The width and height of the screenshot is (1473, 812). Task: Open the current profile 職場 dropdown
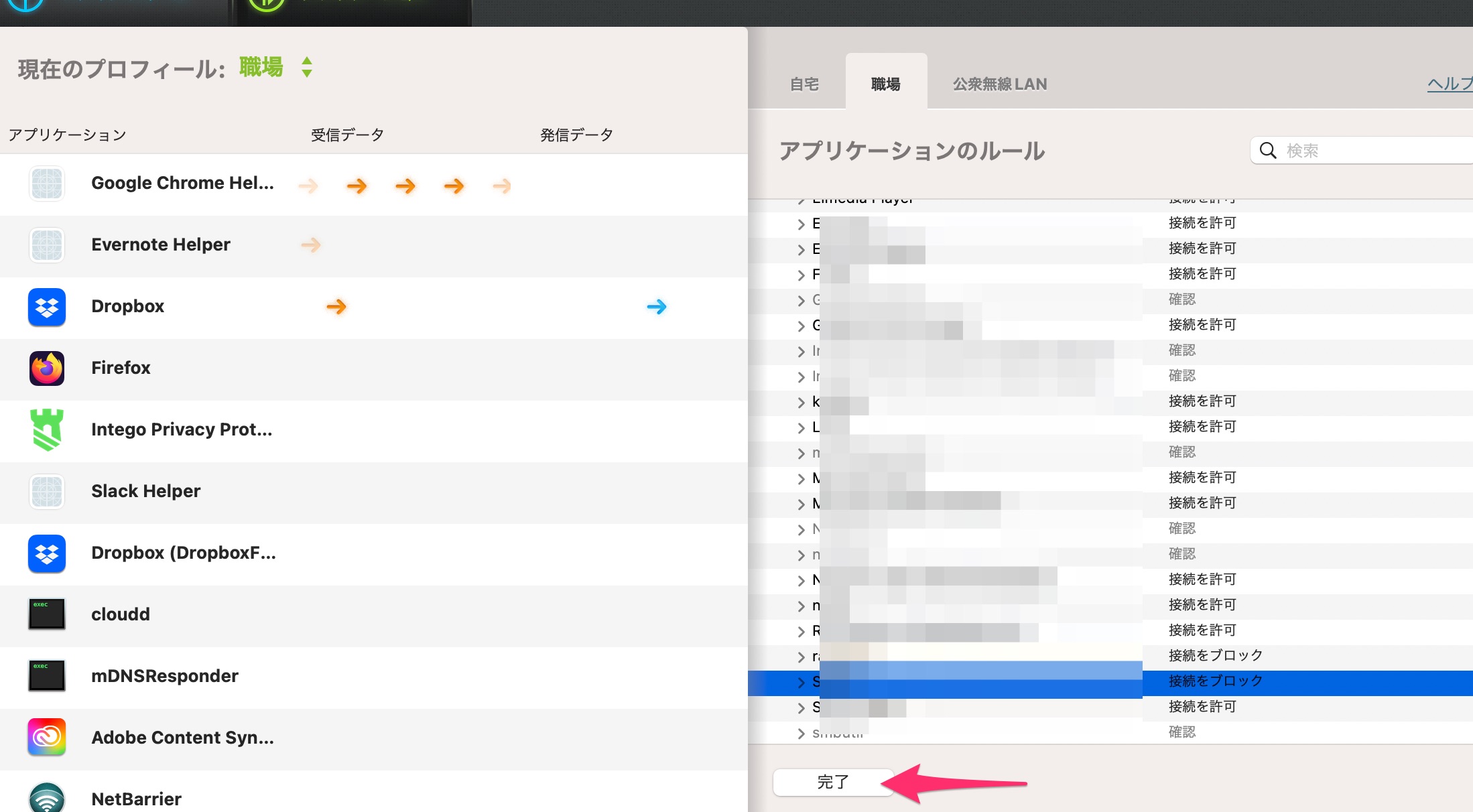[275, 67]
